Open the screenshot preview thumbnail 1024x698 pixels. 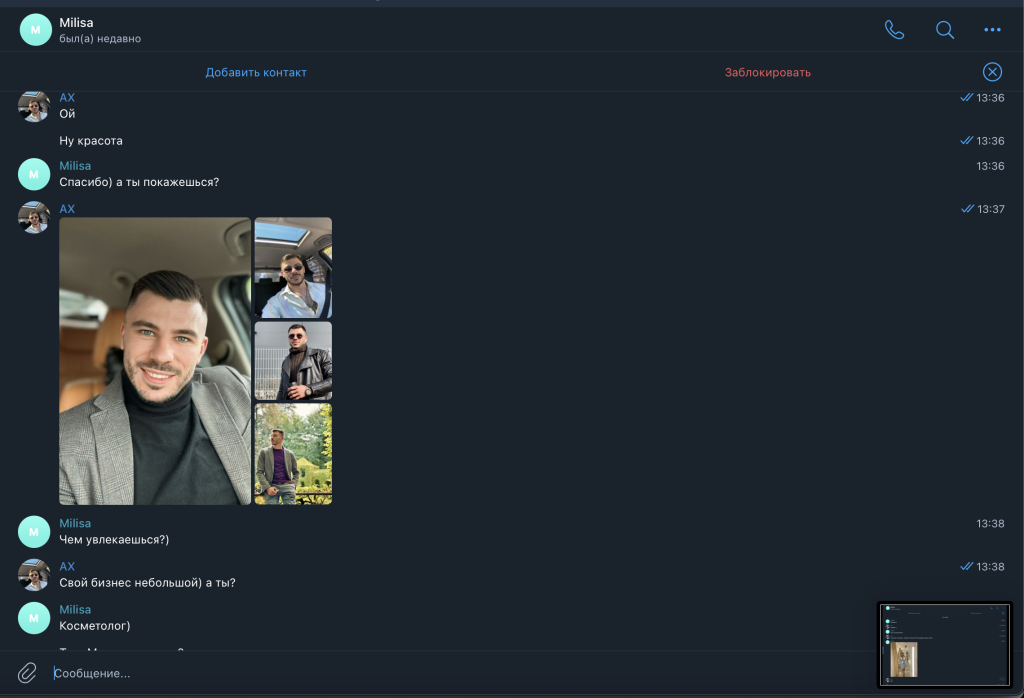[944, 645]
